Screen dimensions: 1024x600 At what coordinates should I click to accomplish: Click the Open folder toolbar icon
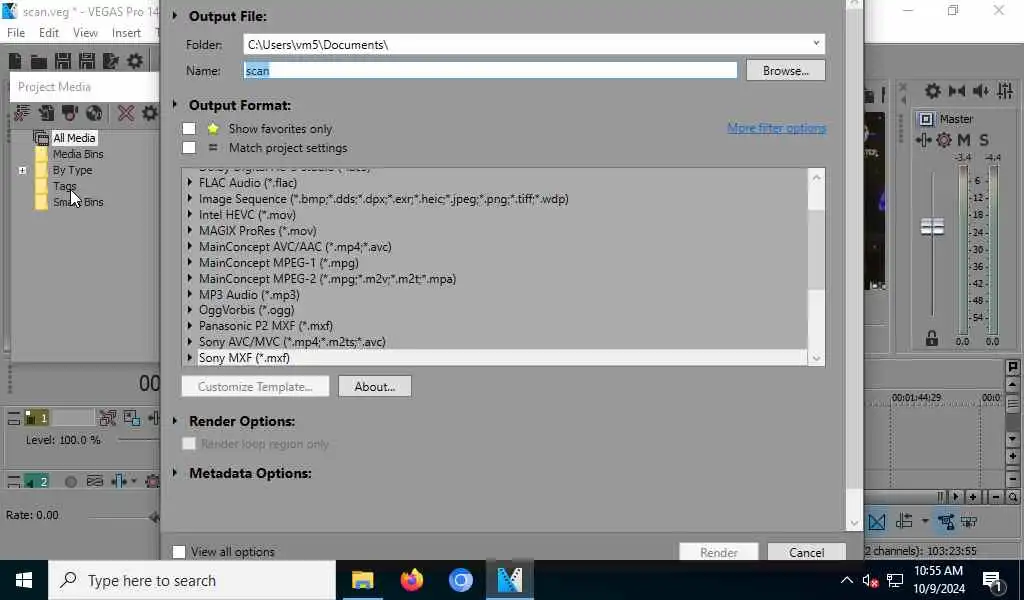tap(39, 61)
